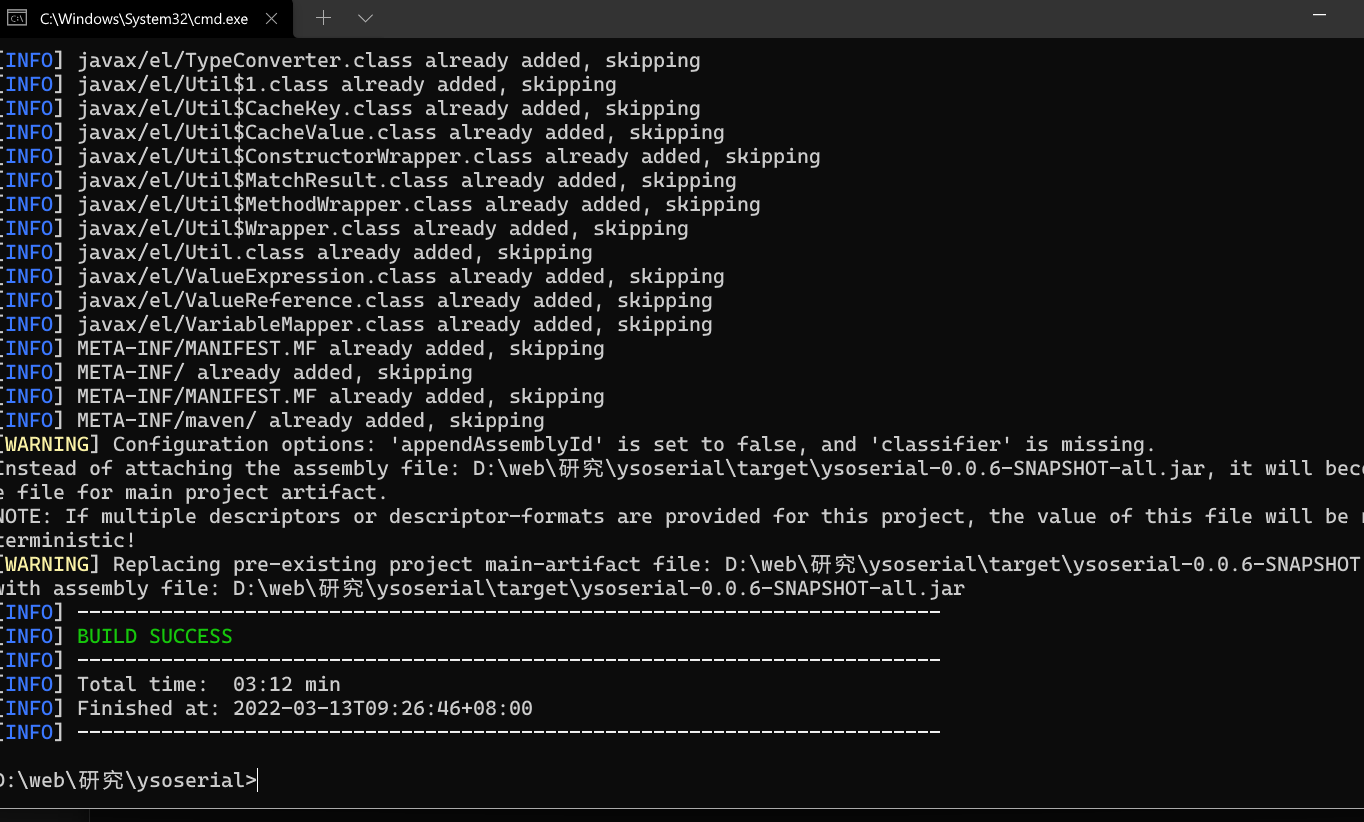Click the javax/el/VariableMapper.class log line
Screen dimensions: 1364x822
[x=356, y=325]
